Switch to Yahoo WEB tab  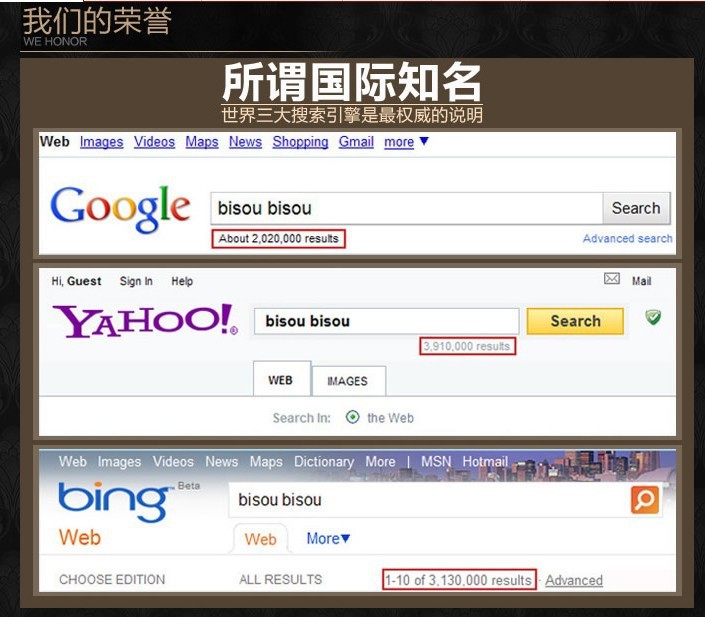pos(282,379)
